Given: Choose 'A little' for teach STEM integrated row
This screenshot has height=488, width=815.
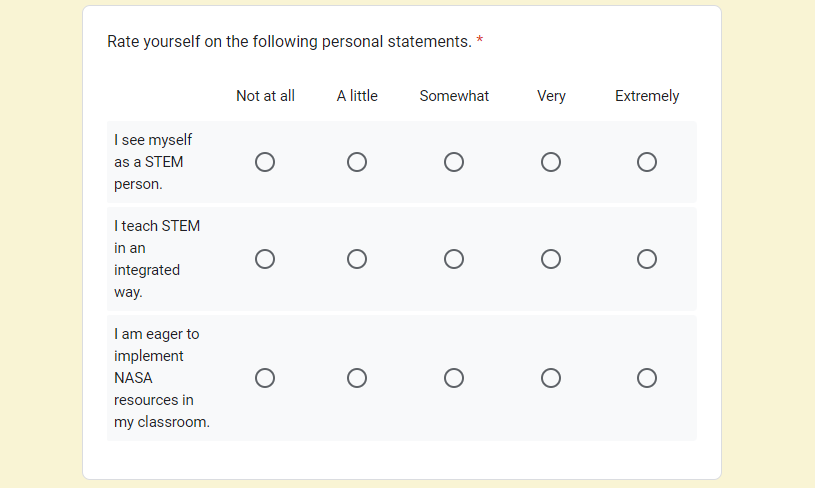Looking at the screenshot, I should click(x=357, y=259).
